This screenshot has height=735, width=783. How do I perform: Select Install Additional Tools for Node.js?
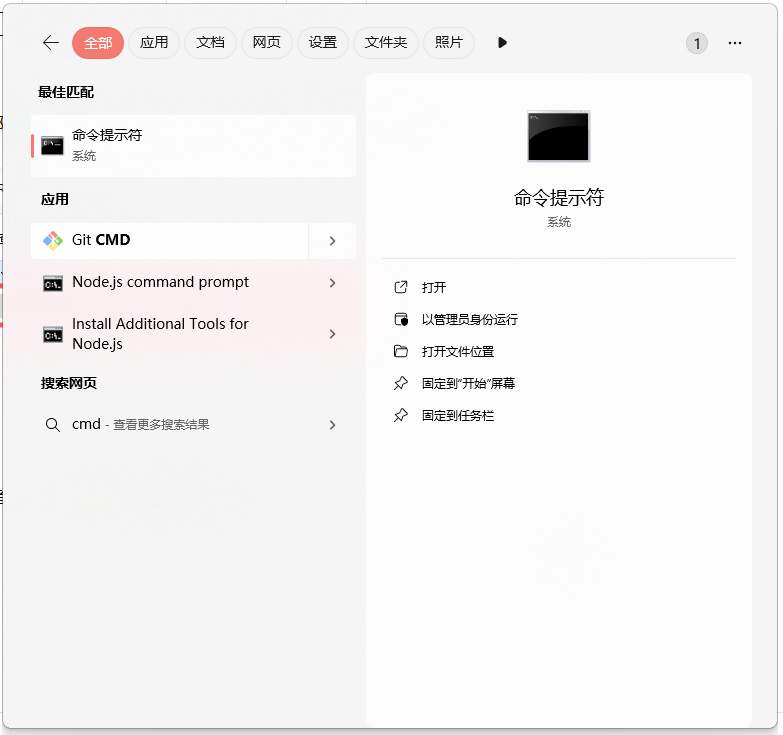170,334
